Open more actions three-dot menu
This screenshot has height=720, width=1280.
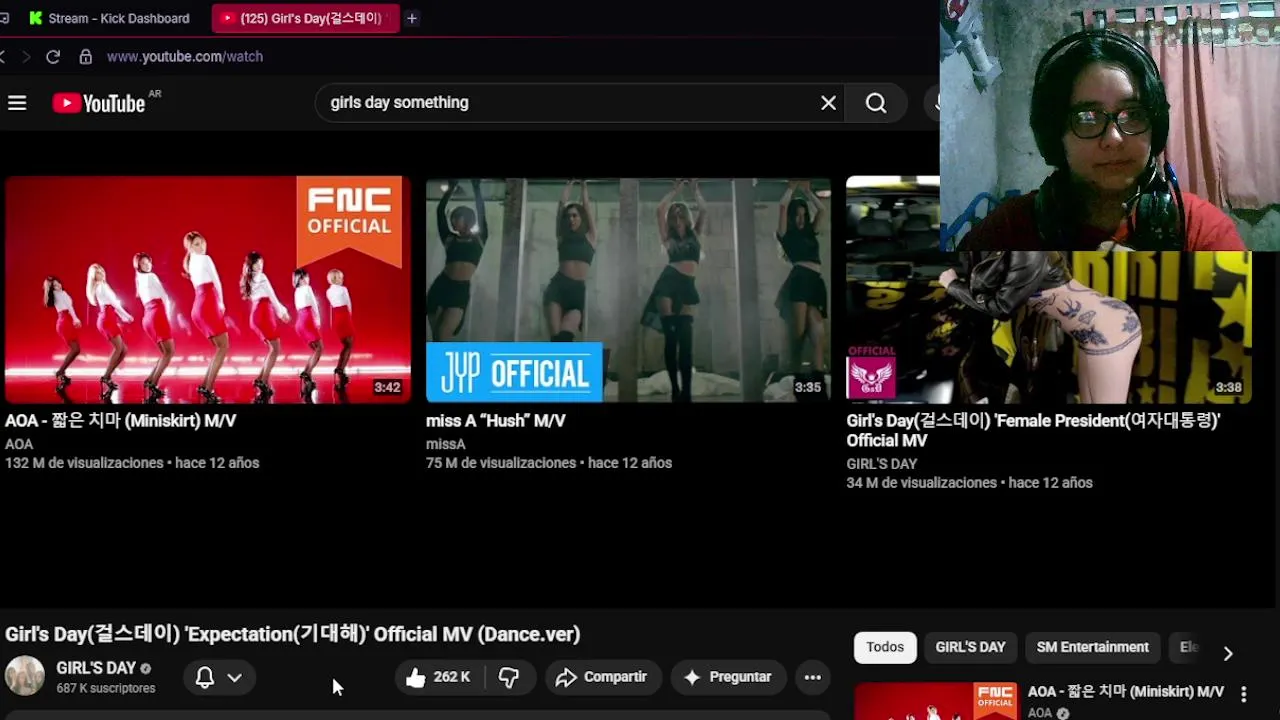coord(813,677)
